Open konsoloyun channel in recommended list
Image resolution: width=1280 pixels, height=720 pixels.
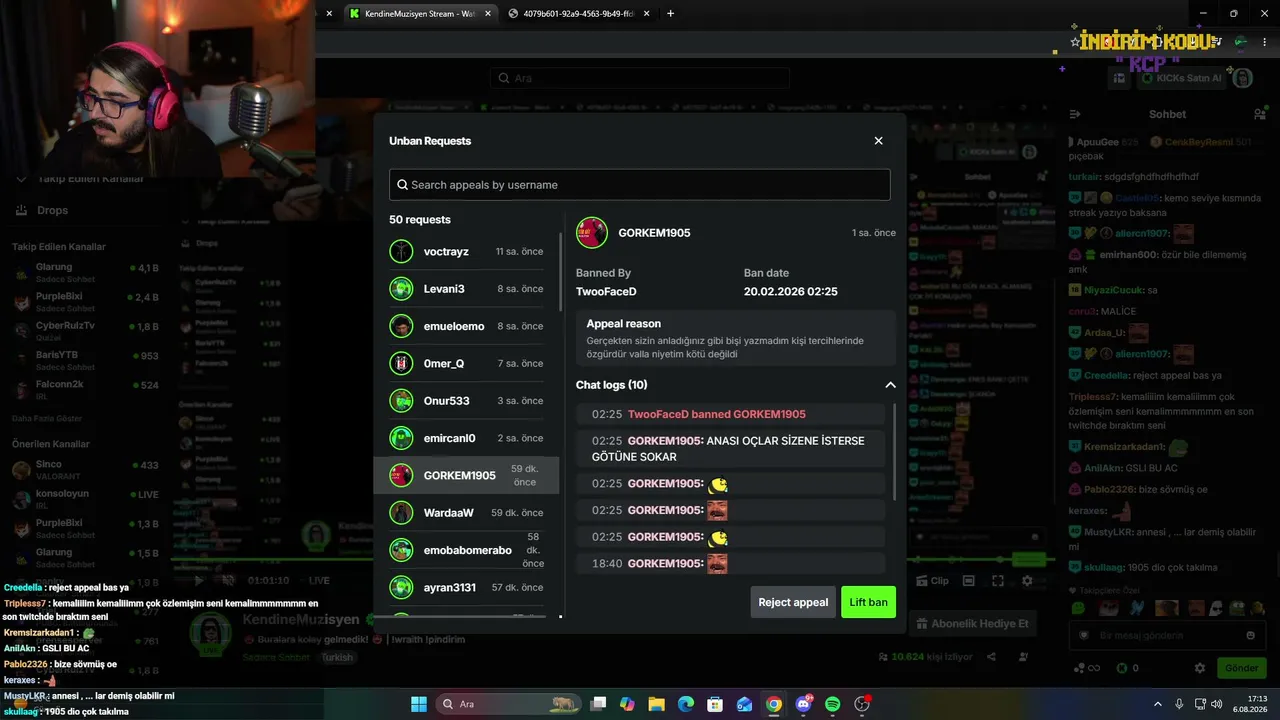(x=86, y=499)
